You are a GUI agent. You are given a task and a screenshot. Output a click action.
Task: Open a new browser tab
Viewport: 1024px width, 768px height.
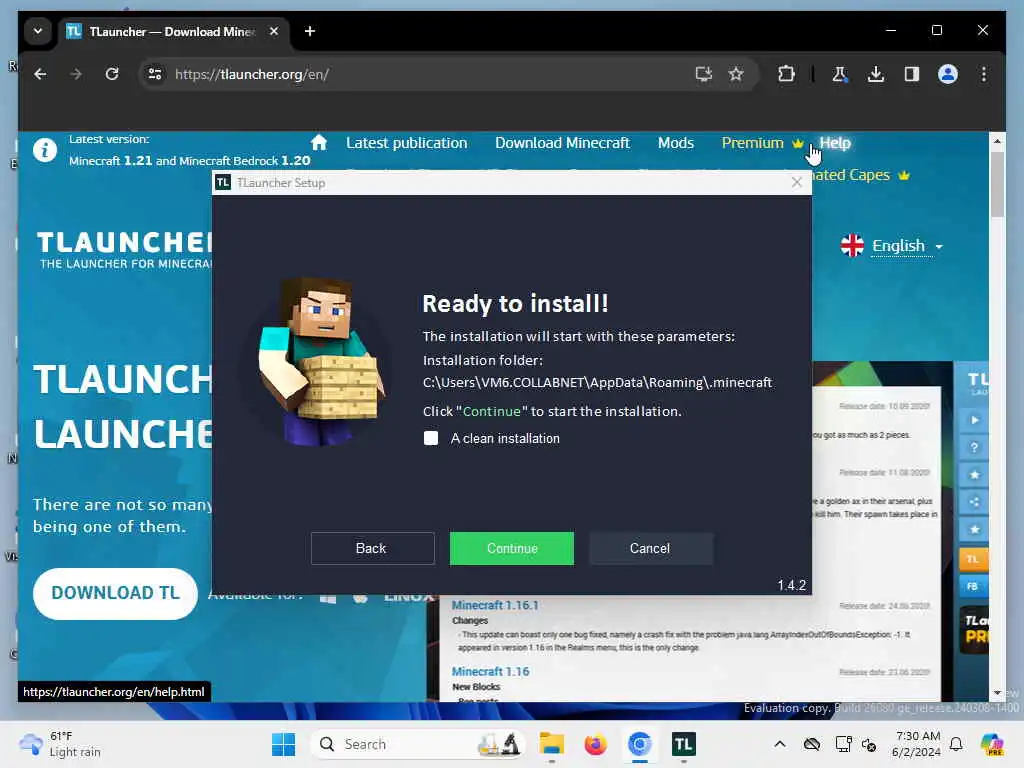(x=310, y=31)
